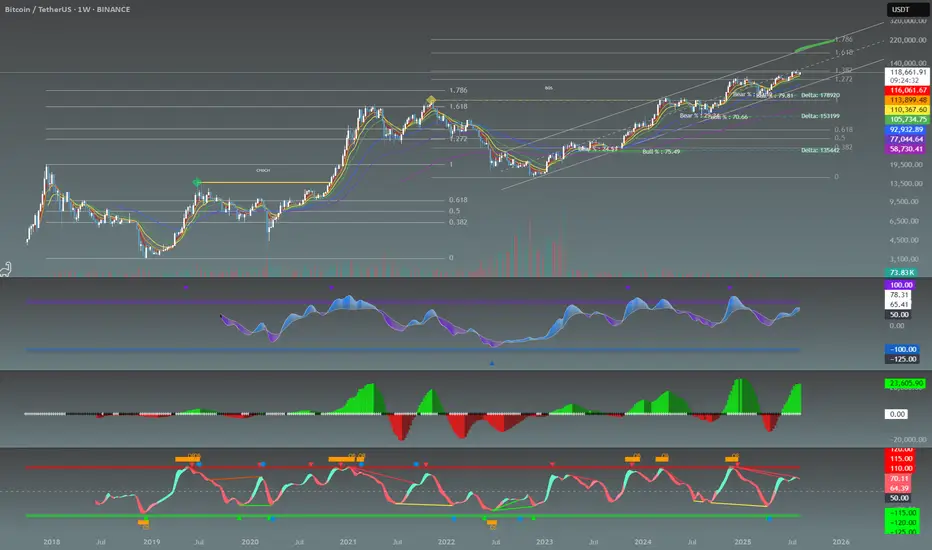Image resolution: width=932 pixels, height=550 pixels.
Task: Select the yellow diamond marker at the 2021 peak
Action: 431,100
